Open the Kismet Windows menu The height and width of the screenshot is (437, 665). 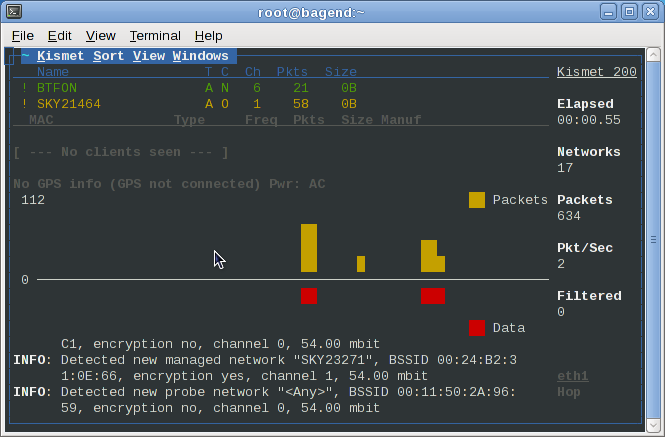coord(200,56)
